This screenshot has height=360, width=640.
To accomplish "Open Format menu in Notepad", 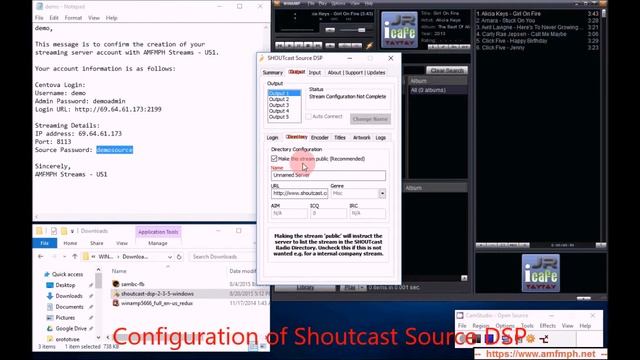I will pyautogui.click(x=73, y=18).
